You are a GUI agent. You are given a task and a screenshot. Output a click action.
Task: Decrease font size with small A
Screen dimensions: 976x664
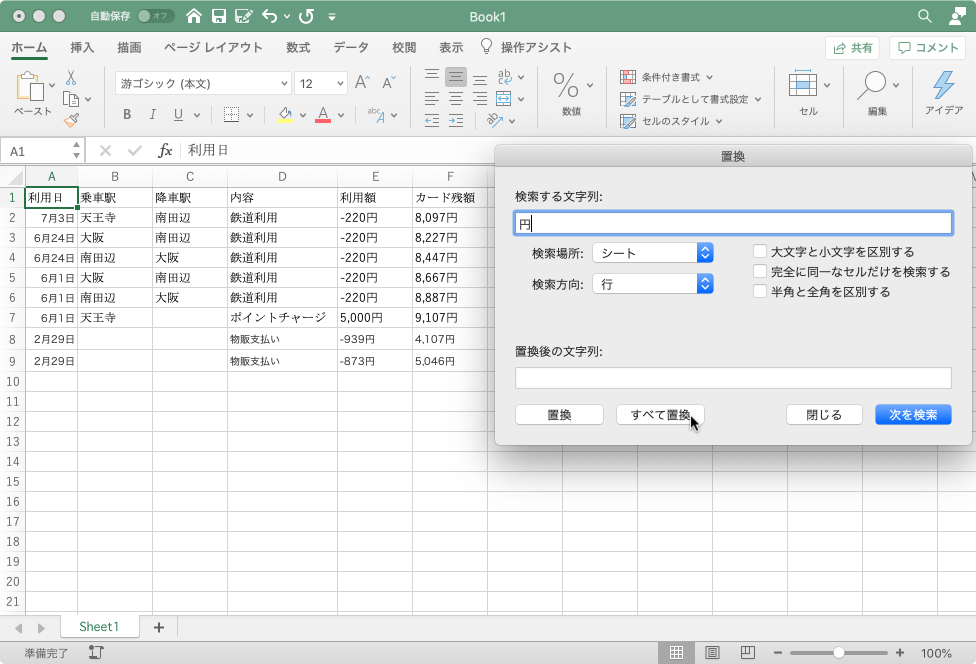tap(388, 83)
